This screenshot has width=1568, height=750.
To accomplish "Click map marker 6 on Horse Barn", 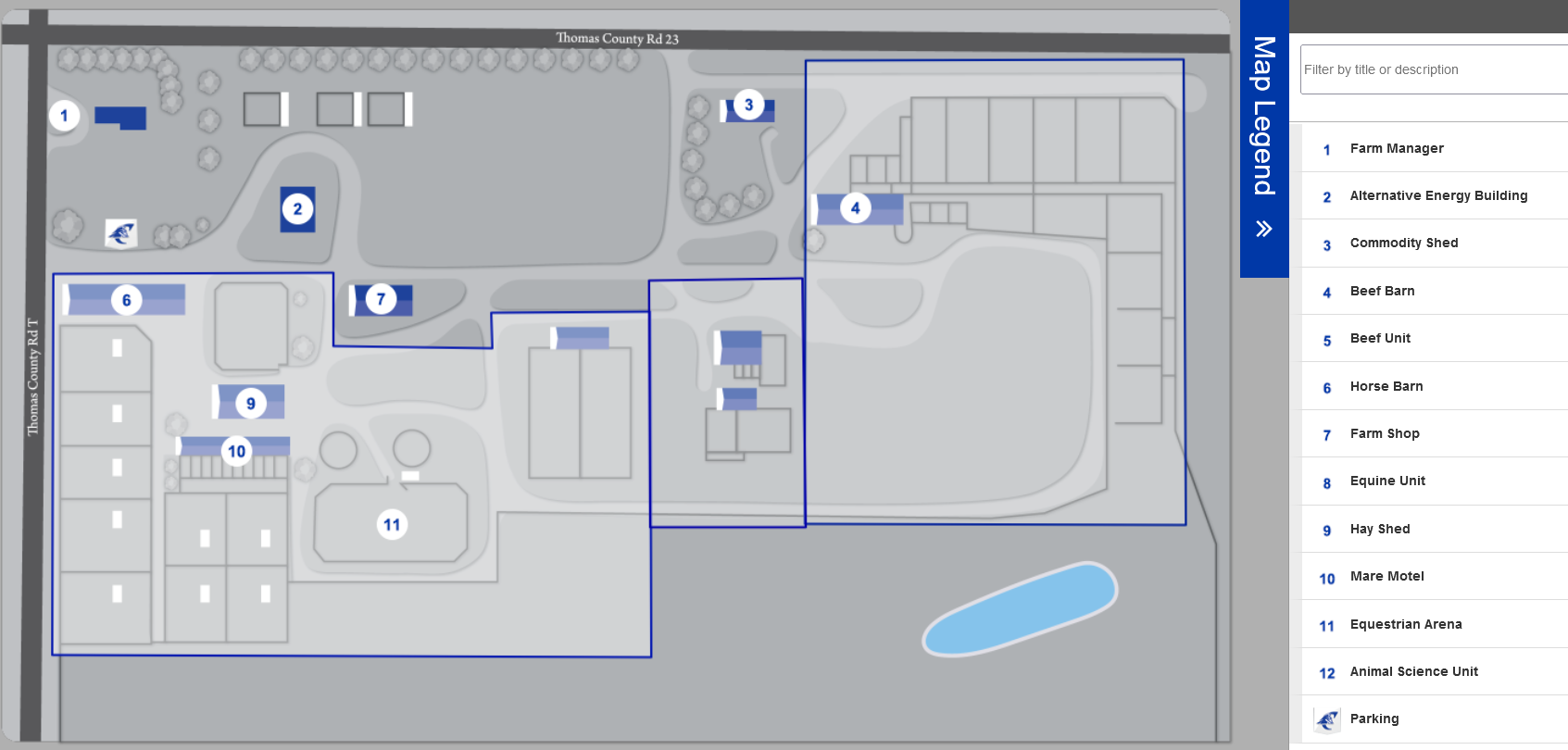I will click(x=127, y=300).
